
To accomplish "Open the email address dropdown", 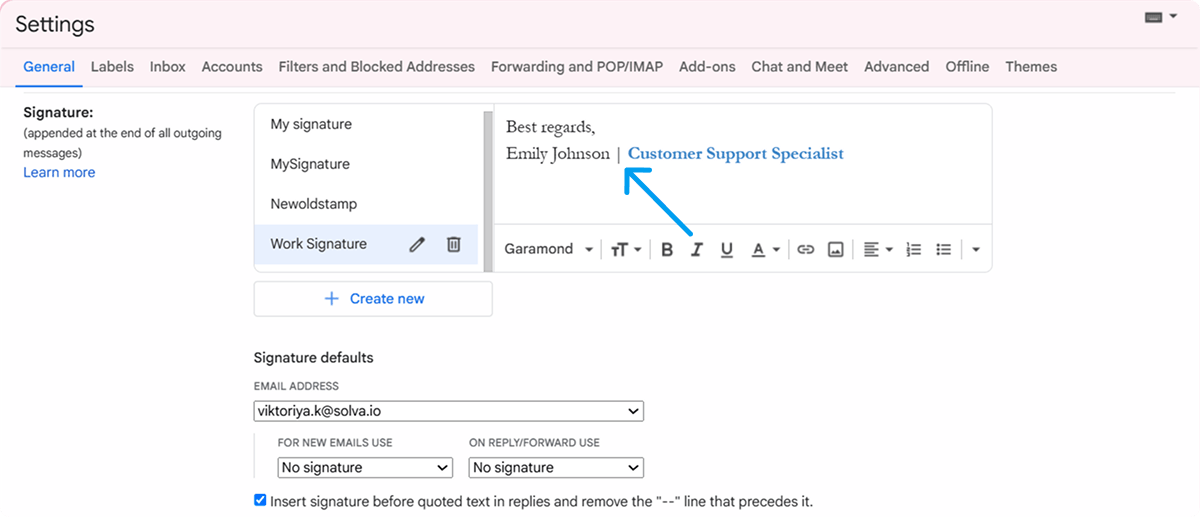I will pyautogui.click(x=449, y=411).
